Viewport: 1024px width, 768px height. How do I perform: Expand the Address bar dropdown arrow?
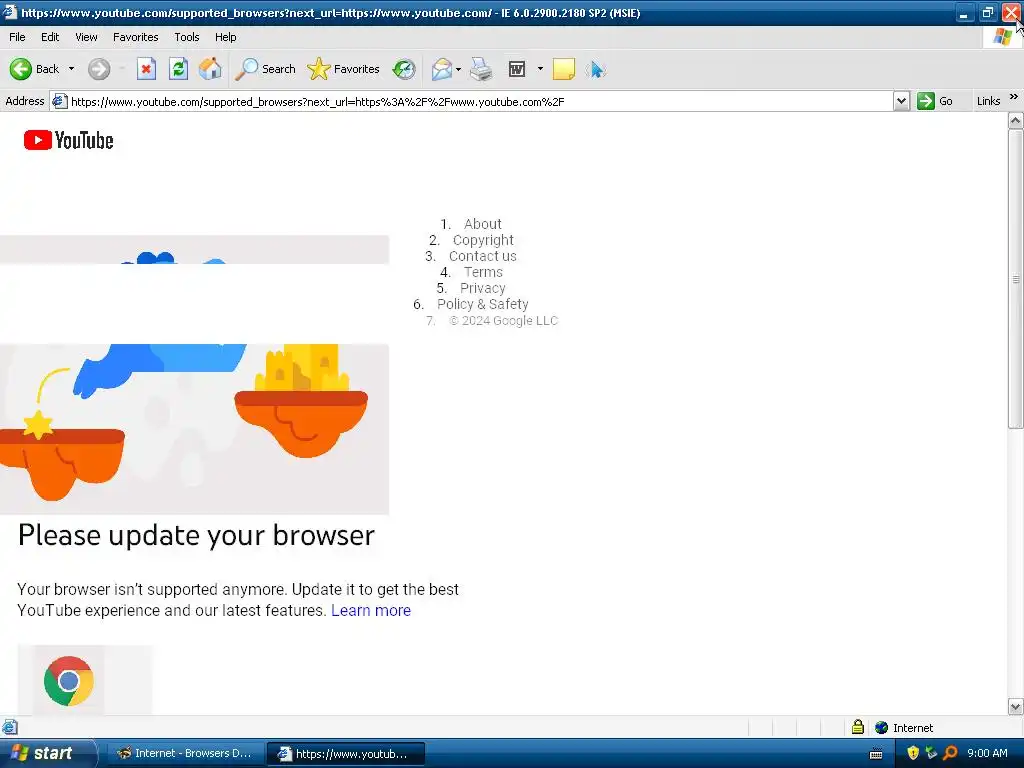click(901, 101)
